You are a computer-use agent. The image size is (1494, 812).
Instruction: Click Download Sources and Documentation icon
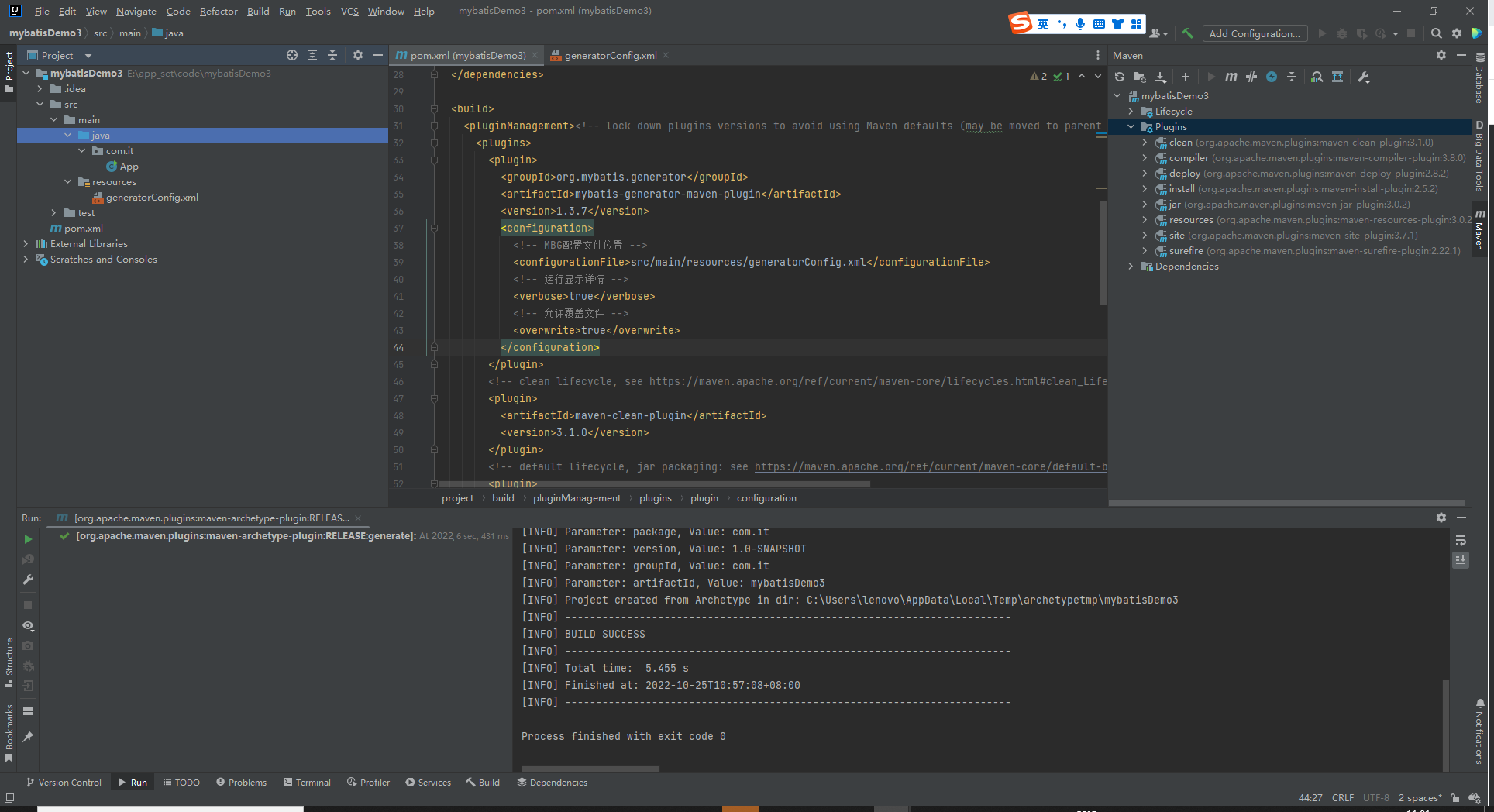(x=1161, y=77)
